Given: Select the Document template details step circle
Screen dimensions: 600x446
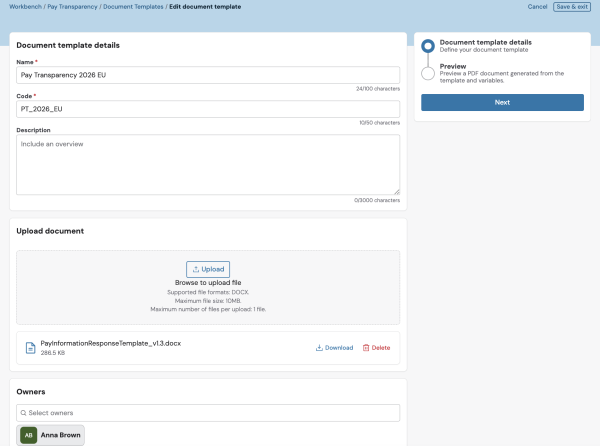Looking at the screenshot, I should 428,46.
